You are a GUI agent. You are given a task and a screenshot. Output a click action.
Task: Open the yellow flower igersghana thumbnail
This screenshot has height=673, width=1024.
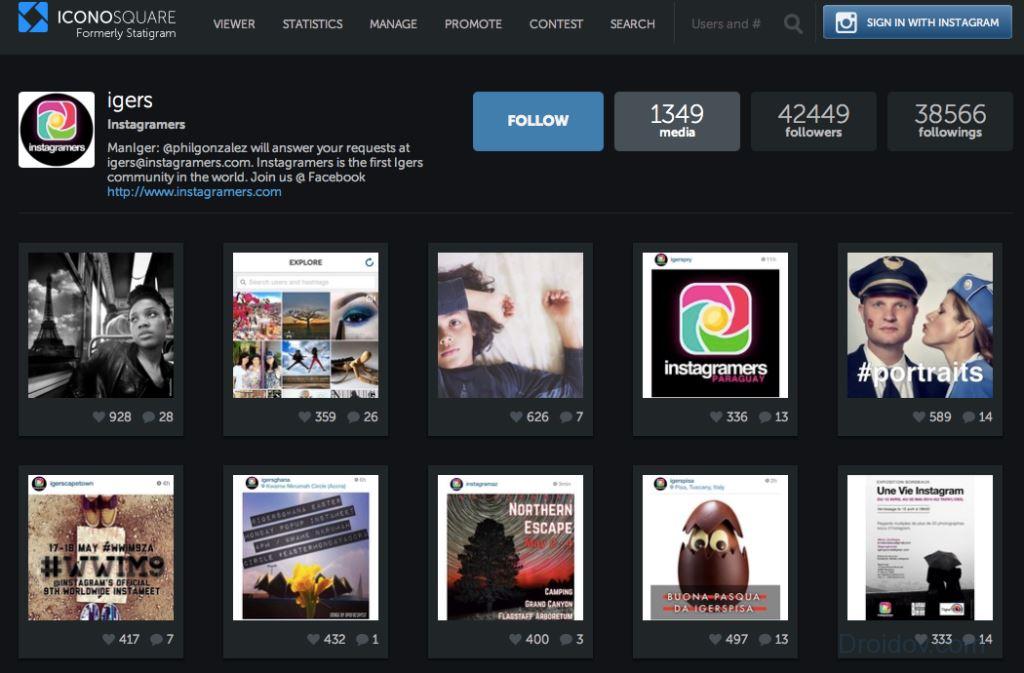click(x=306, y=548)
